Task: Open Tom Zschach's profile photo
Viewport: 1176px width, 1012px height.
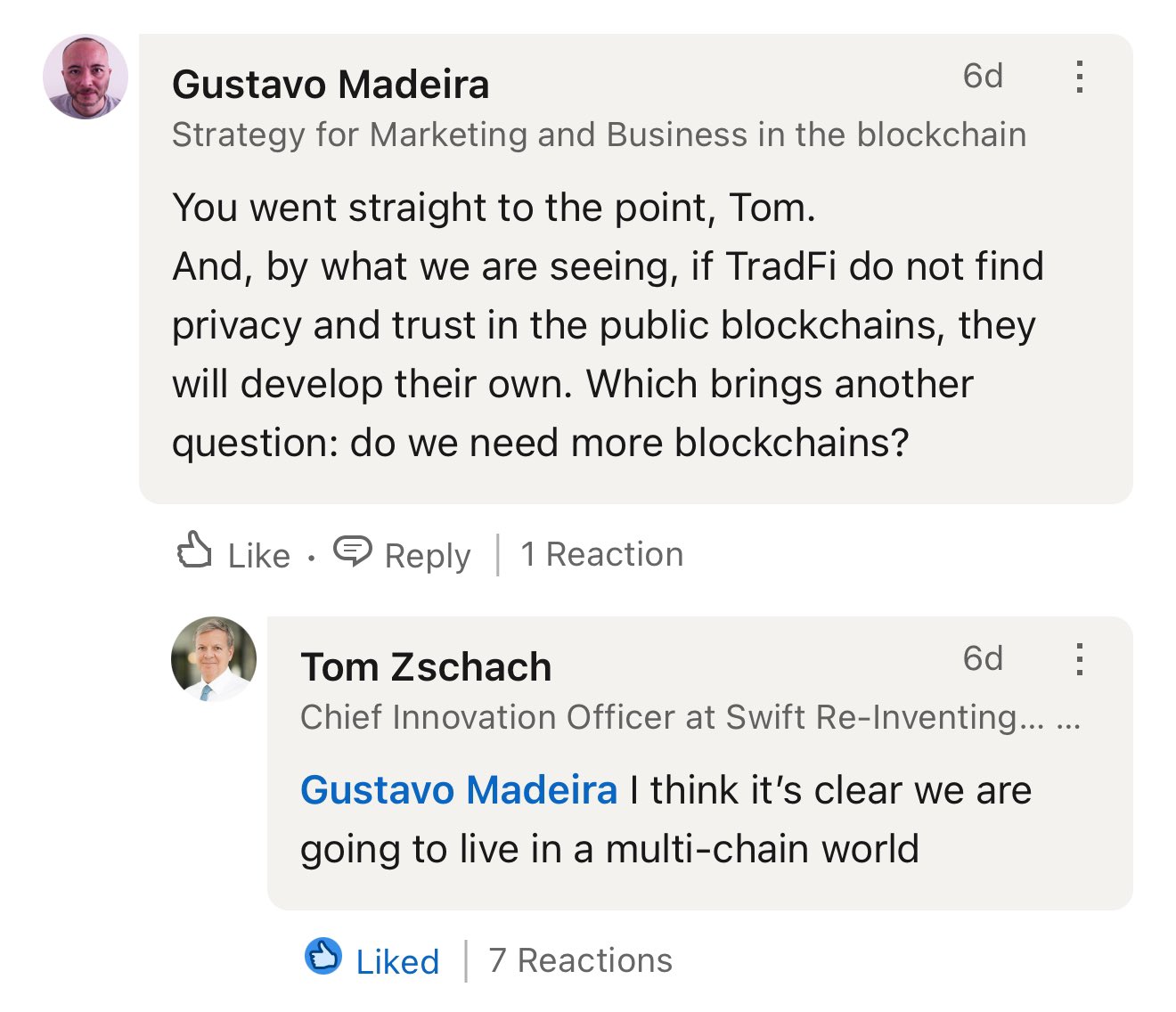Action: [214, 659]
